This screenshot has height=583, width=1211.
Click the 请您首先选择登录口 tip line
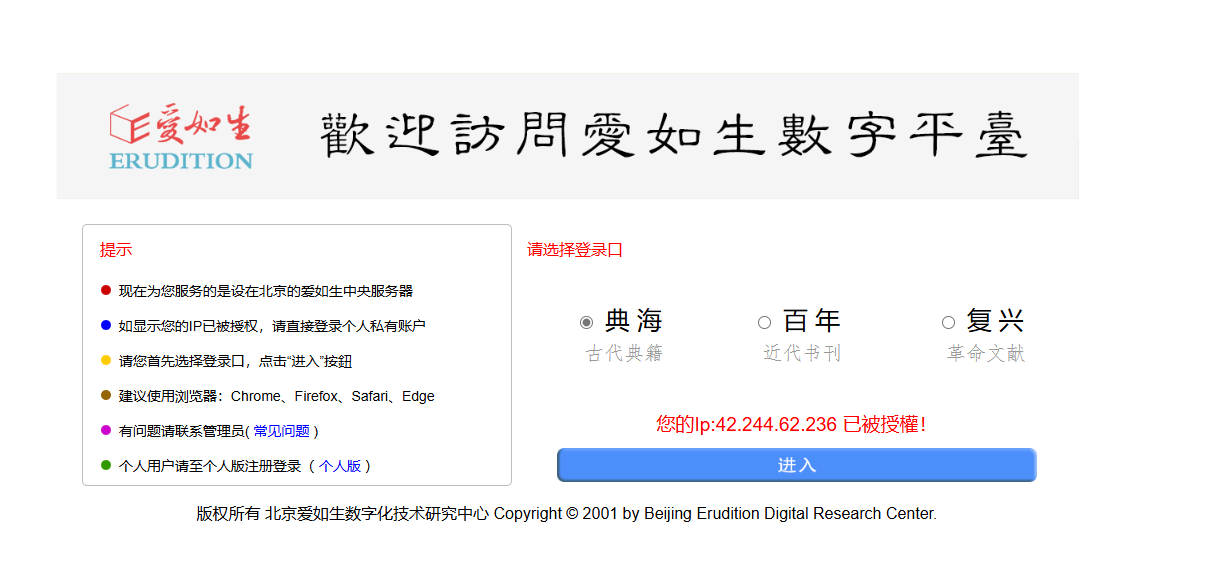coord(235,361)
